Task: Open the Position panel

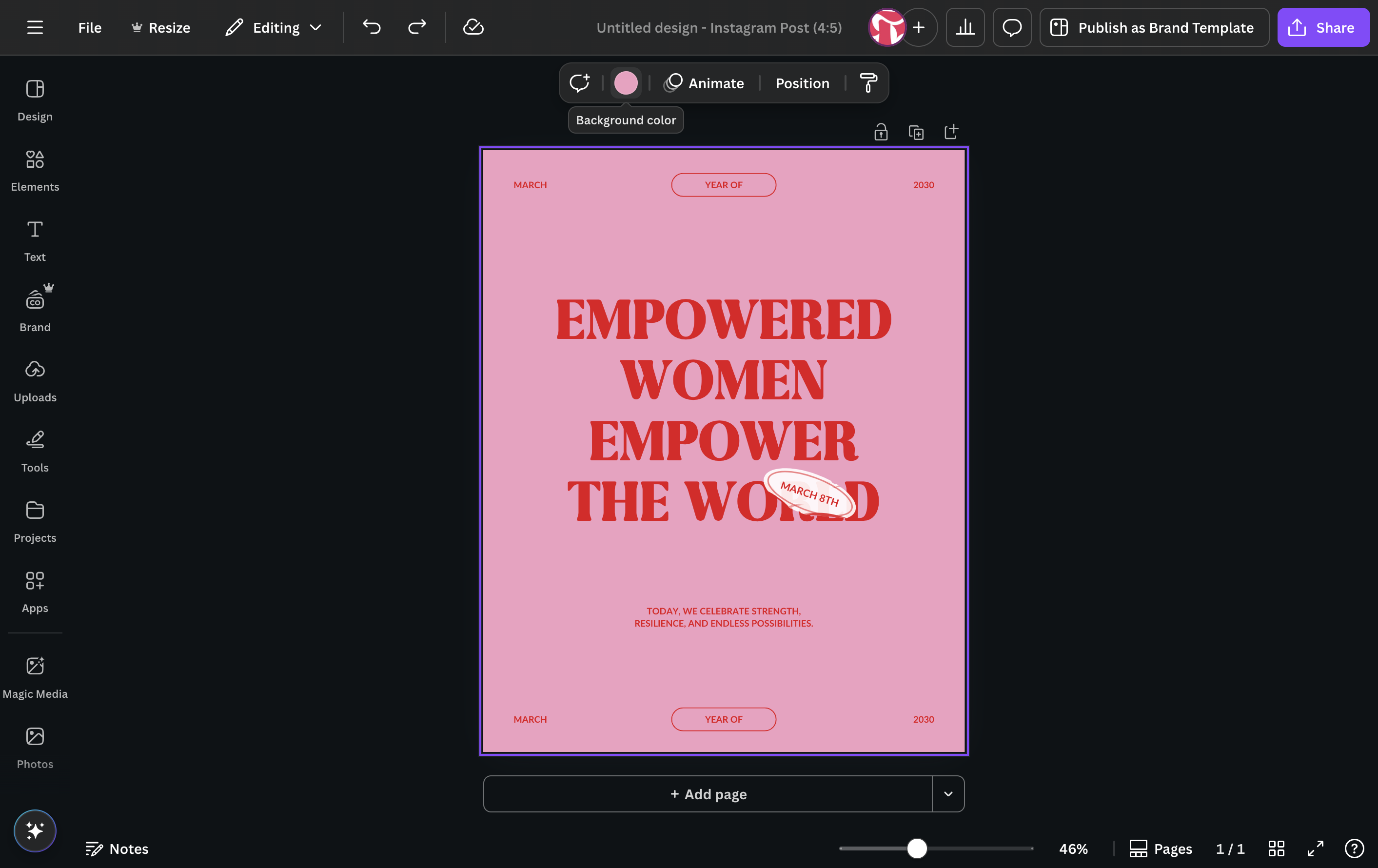Action: coord(802,83)
